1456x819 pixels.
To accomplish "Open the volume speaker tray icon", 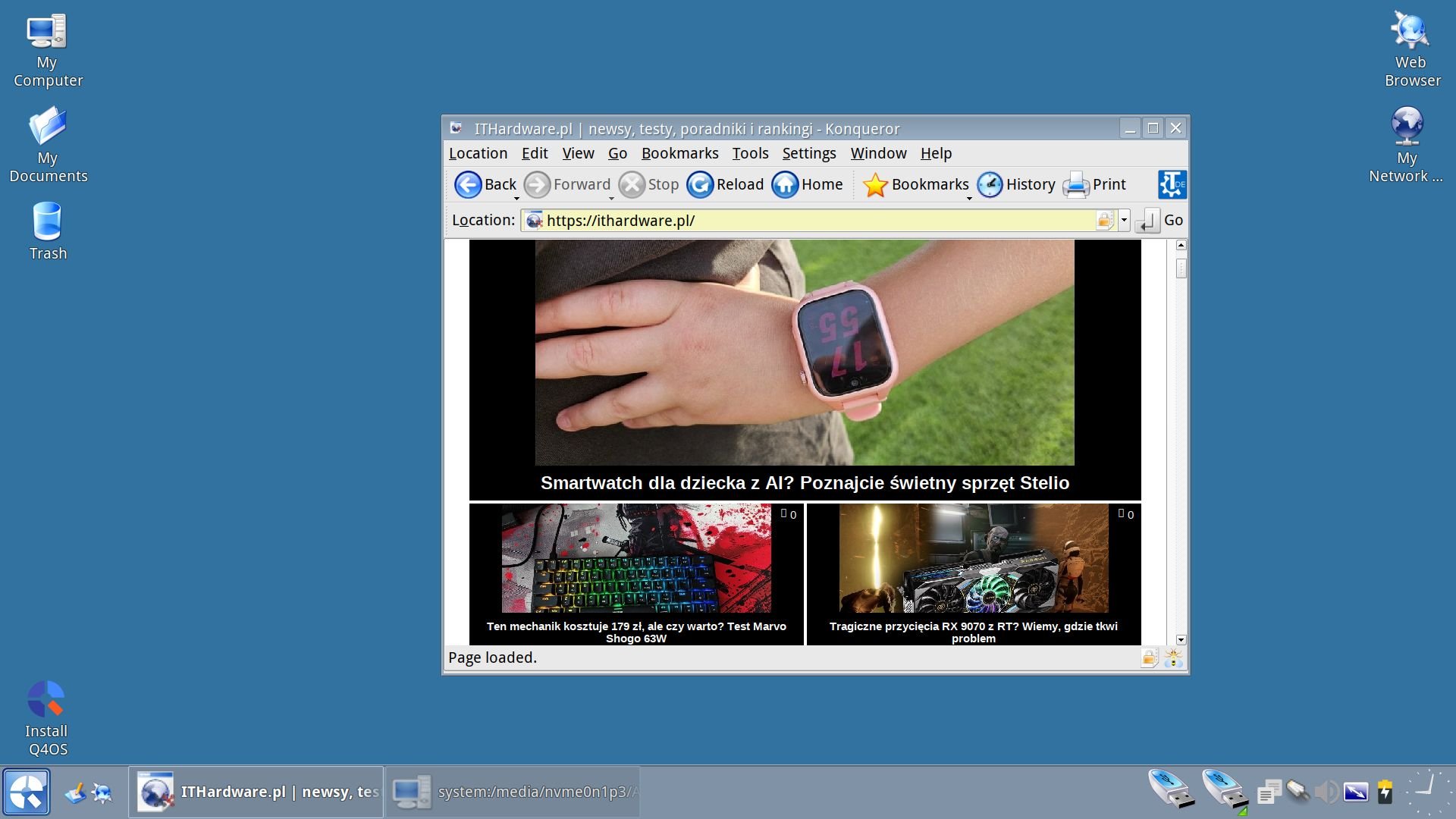I will coord(1326,792).
